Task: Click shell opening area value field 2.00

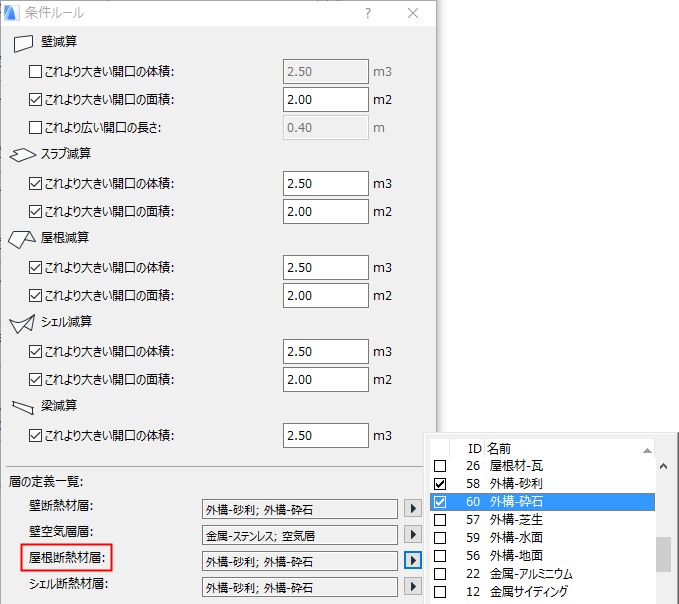Action: pos(326,380)
